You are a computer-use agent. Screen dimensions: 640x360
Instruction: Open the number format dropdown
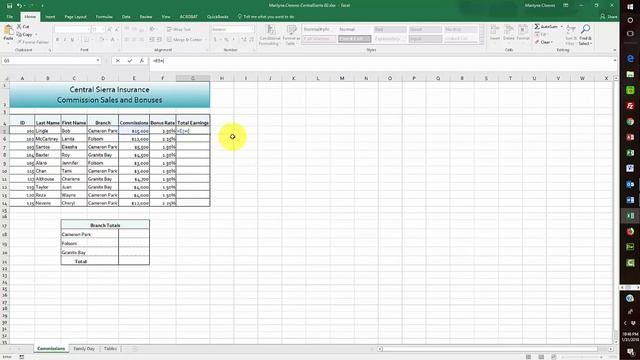click(x=251, y=29)
